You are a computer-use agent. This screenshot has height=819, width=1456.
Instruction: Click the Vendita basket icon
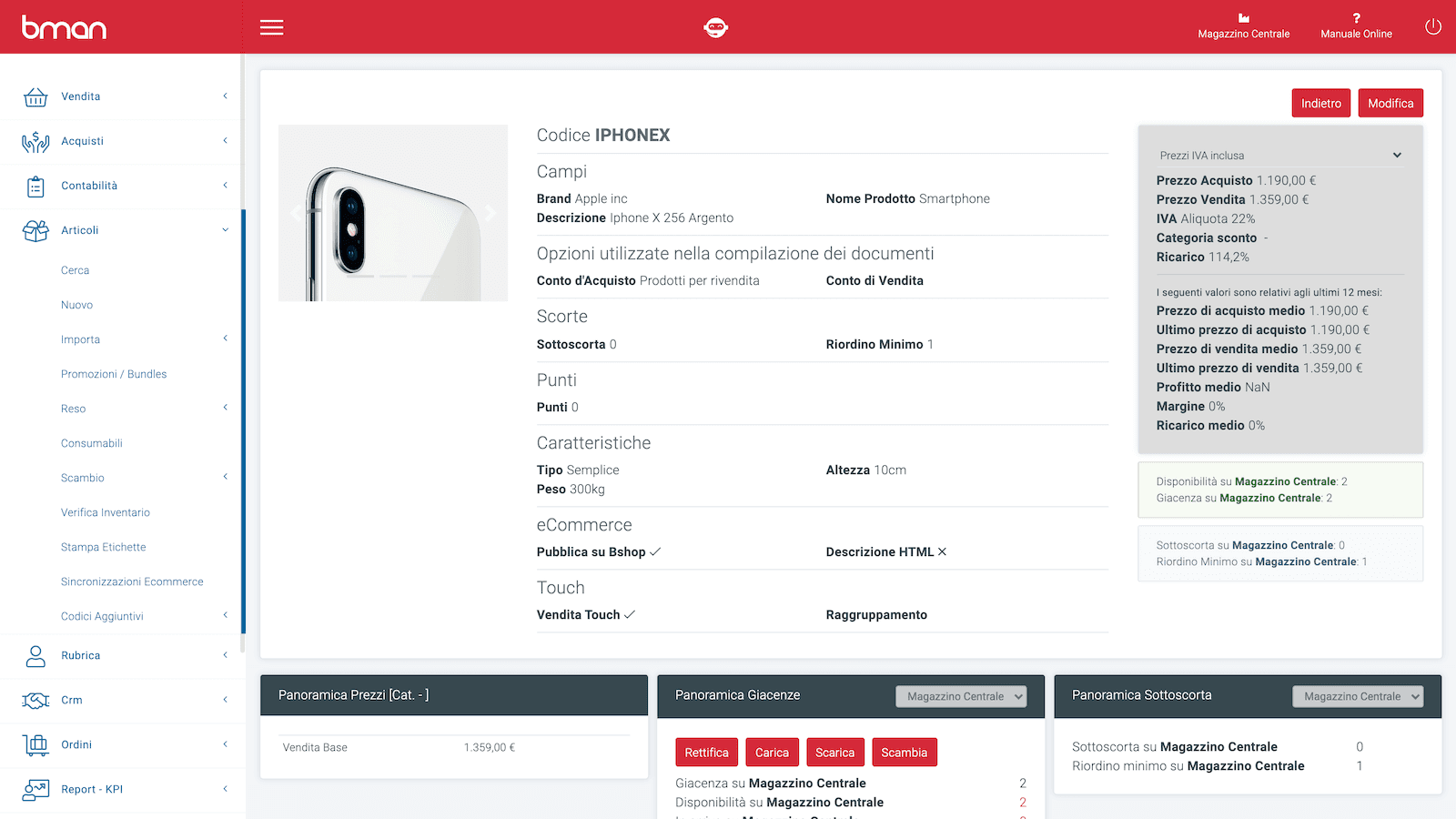point(35,96)
